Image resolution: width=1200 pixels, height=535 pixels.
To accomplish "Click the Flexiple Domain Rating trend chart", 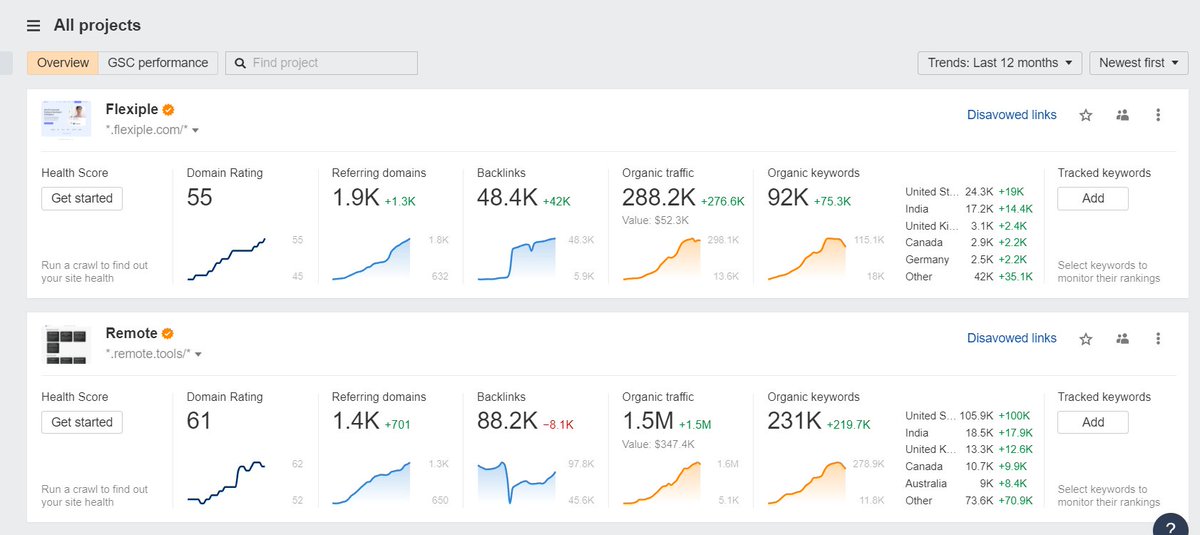I will pyautogui.click(x=226, y=259).
